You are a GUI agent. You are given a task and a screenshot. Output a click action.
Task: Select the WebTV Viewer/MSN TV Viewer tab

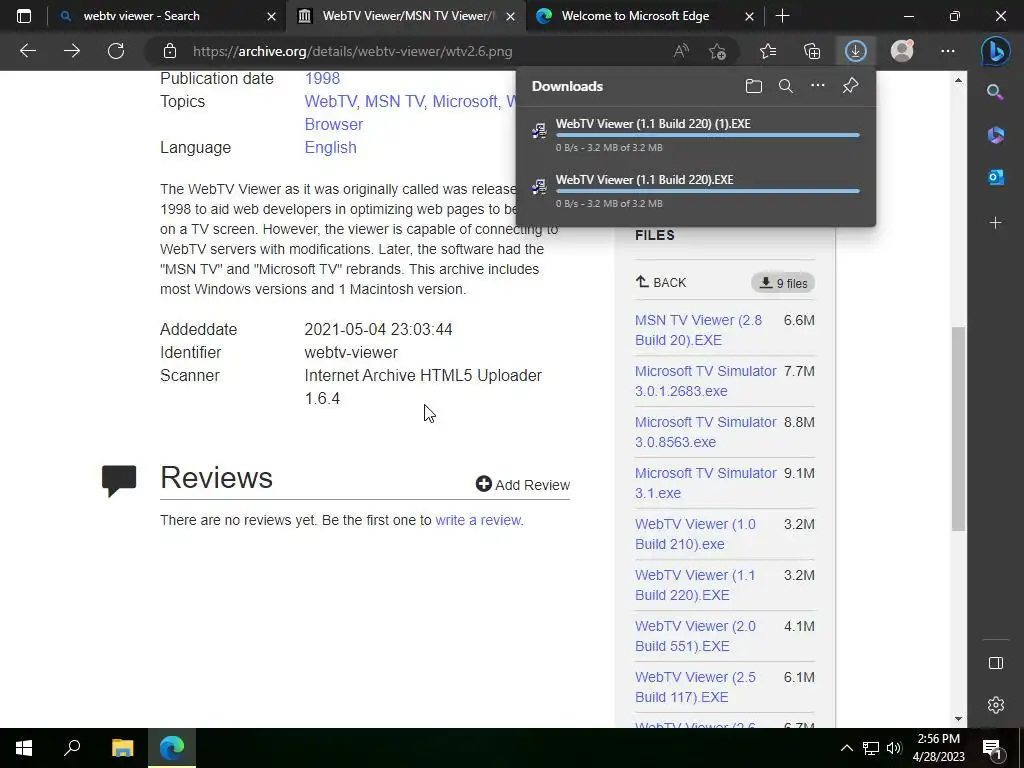tap(405, 16)
